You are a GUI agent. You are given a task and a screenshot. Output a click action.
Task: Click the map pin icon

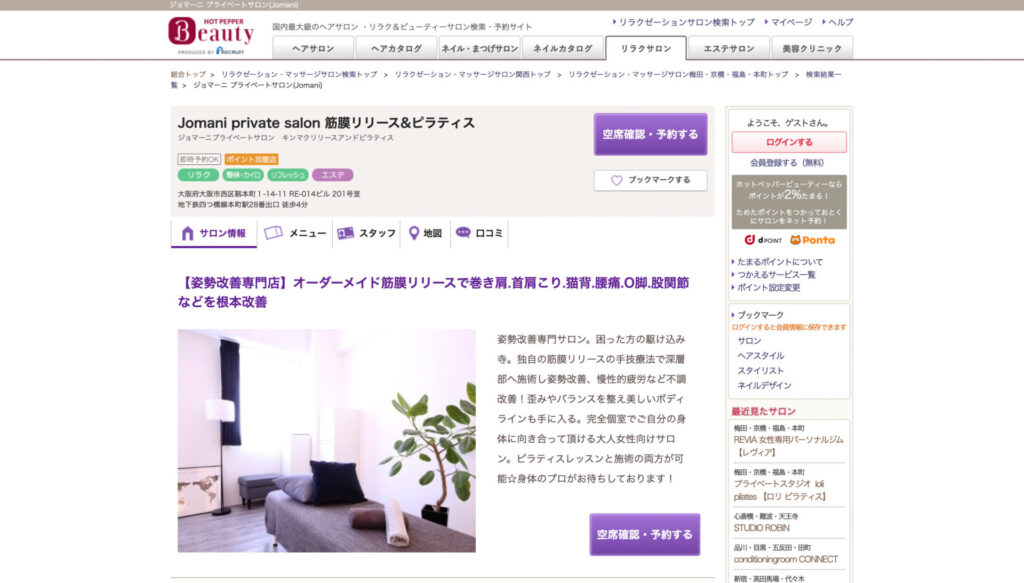[413, 233]
